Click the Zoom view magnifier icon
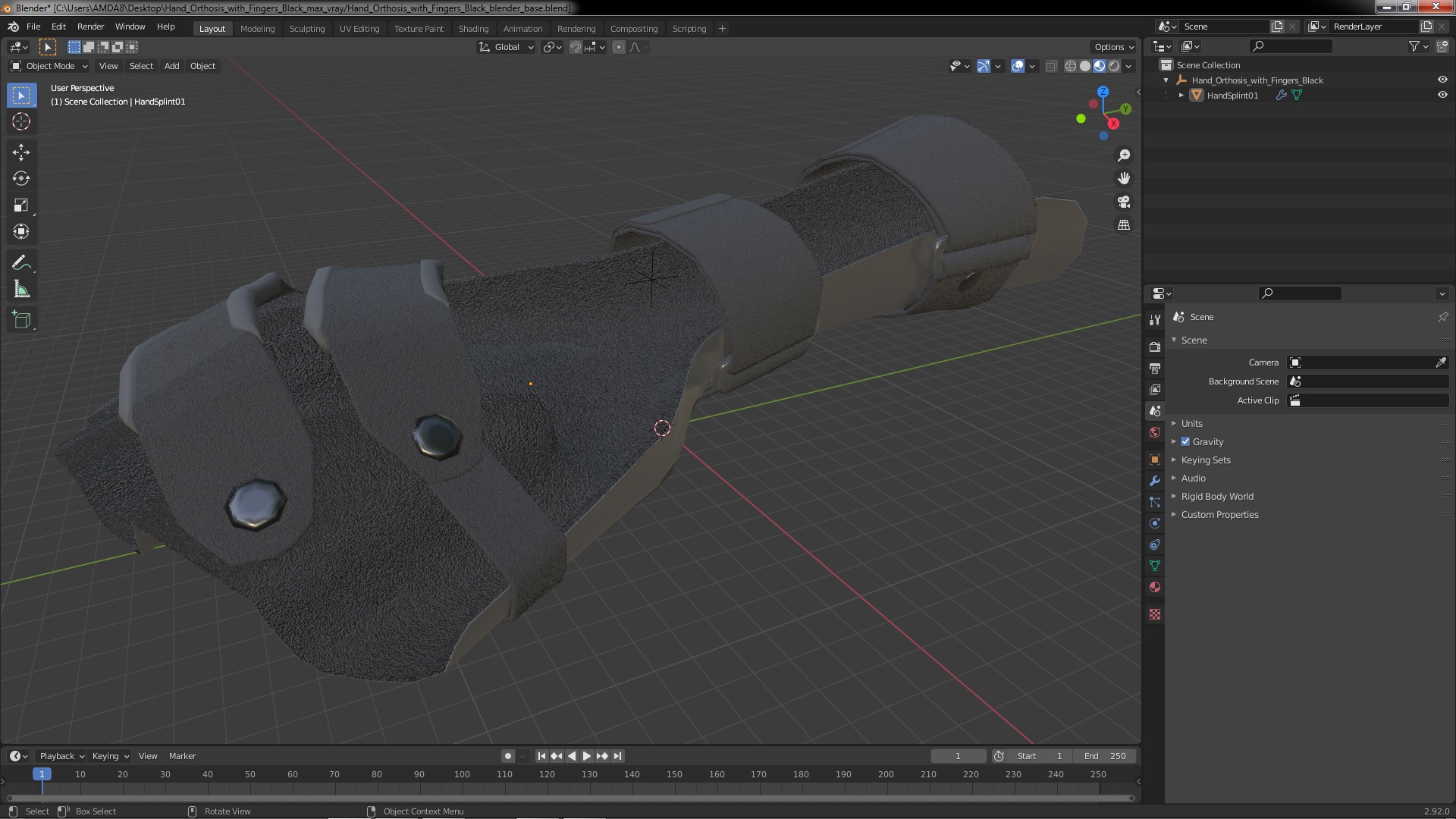The height and width of the screenshot is (819, 1456). pyautogui.click(x=1124, y=155)
